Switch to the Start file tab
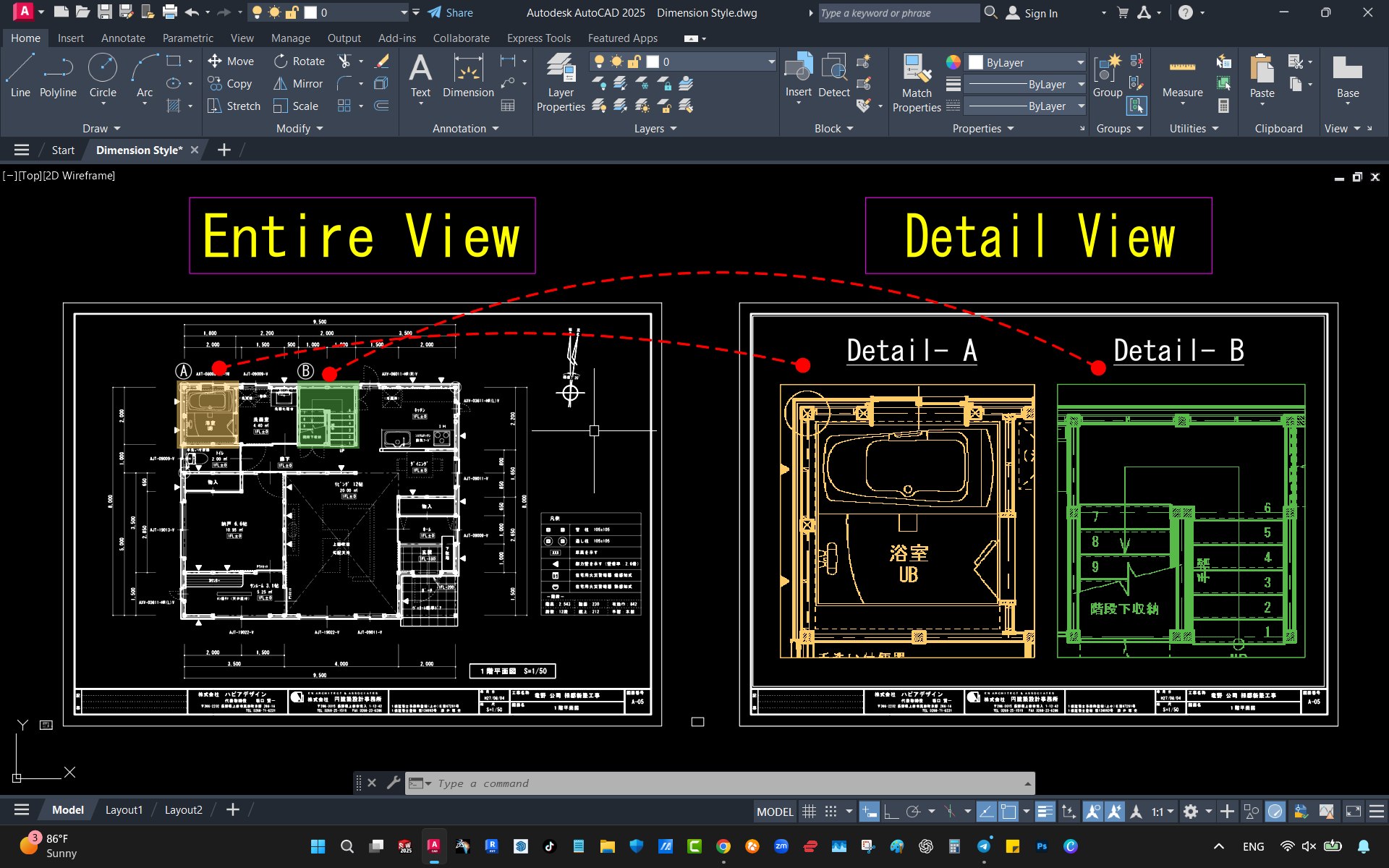1389x868 pixels. (63, 150)
